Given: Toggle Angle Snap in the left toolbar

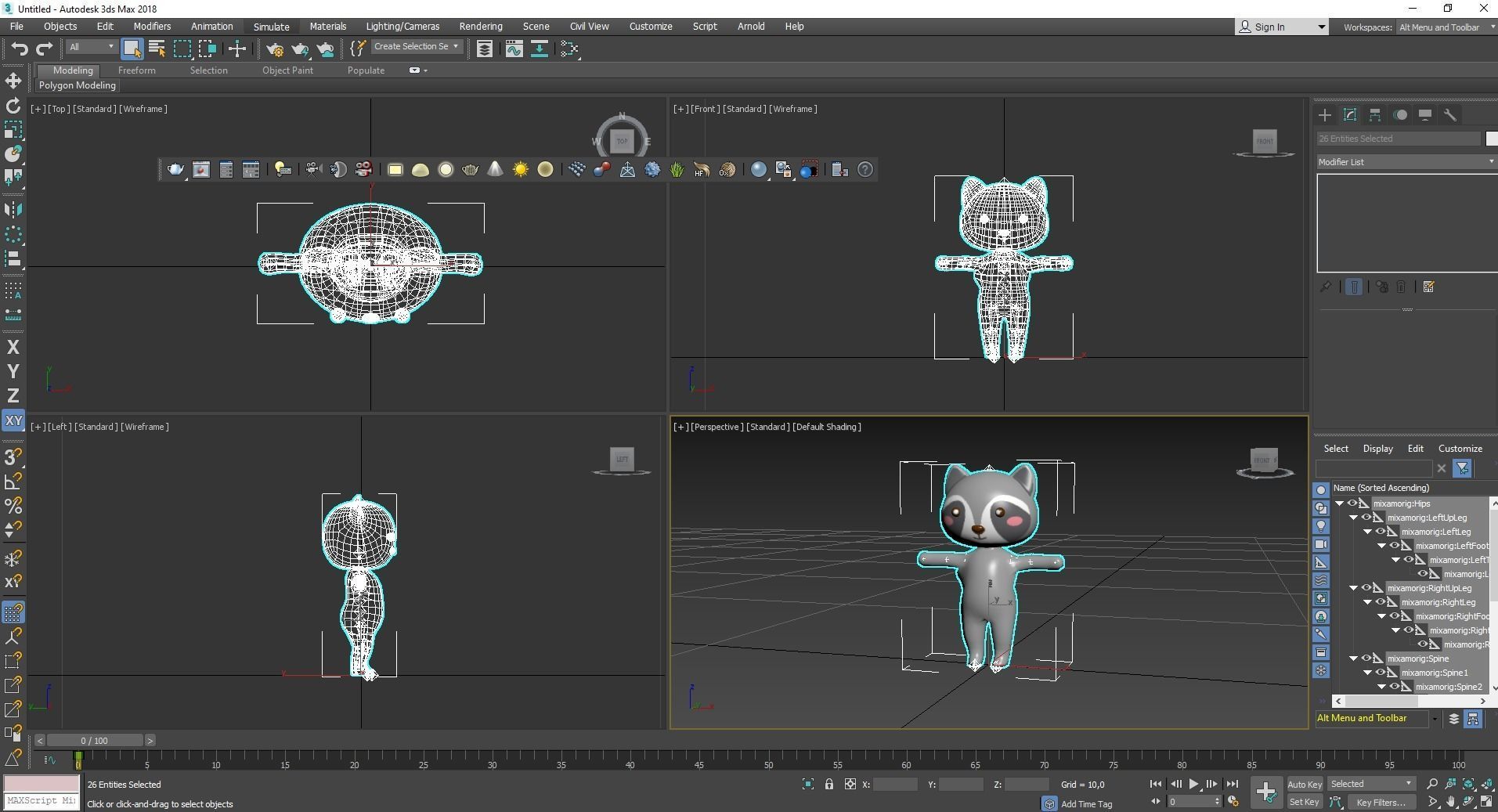Looking at the screenshot, I should (13, 481).
